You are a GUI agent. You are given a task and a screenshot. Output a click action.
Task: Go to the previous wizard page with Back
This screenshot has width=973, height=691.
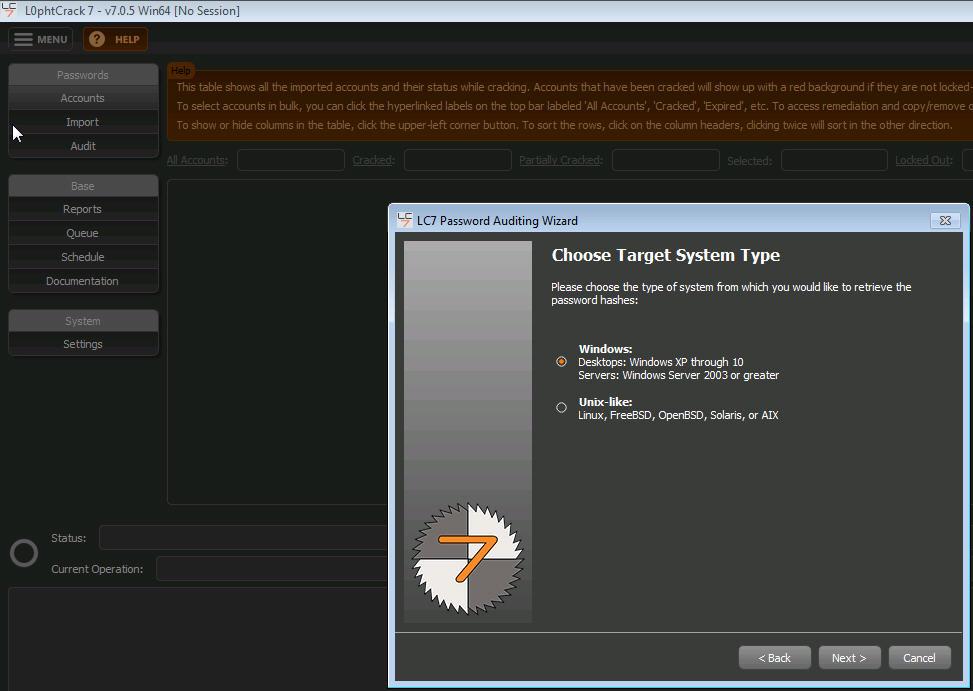point(774,658)
